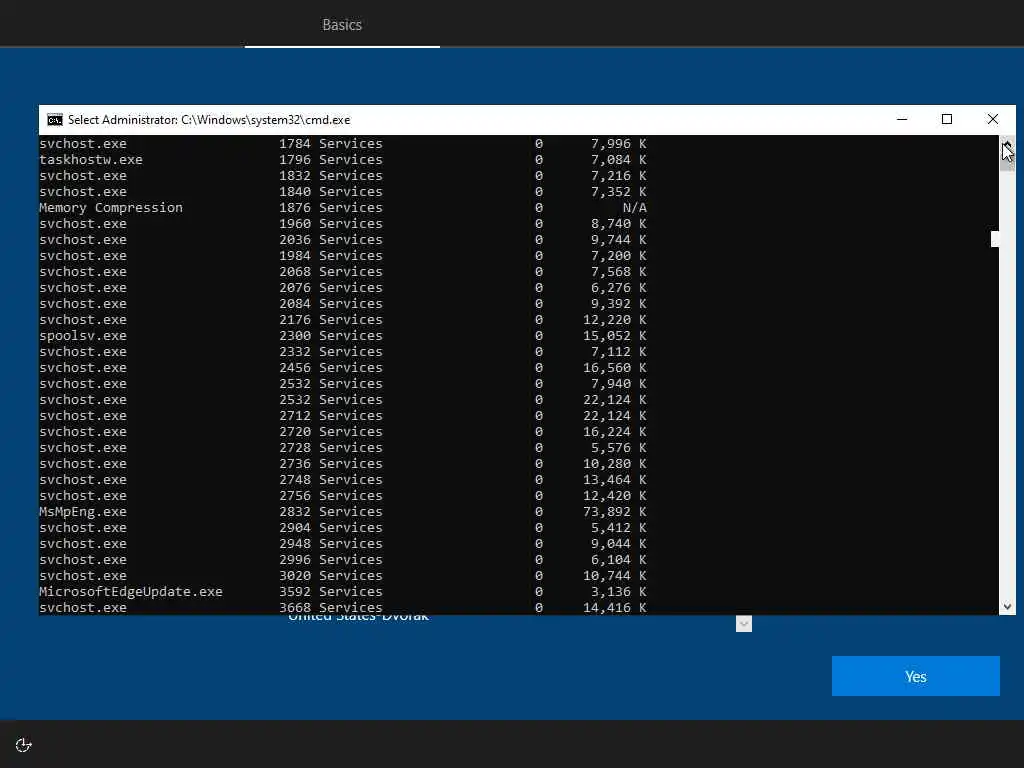Image resolution: width=1024 pixels, height=768 pixels.
Task: Click svchost.exe with PID 2084
Action: click(83, 304)
